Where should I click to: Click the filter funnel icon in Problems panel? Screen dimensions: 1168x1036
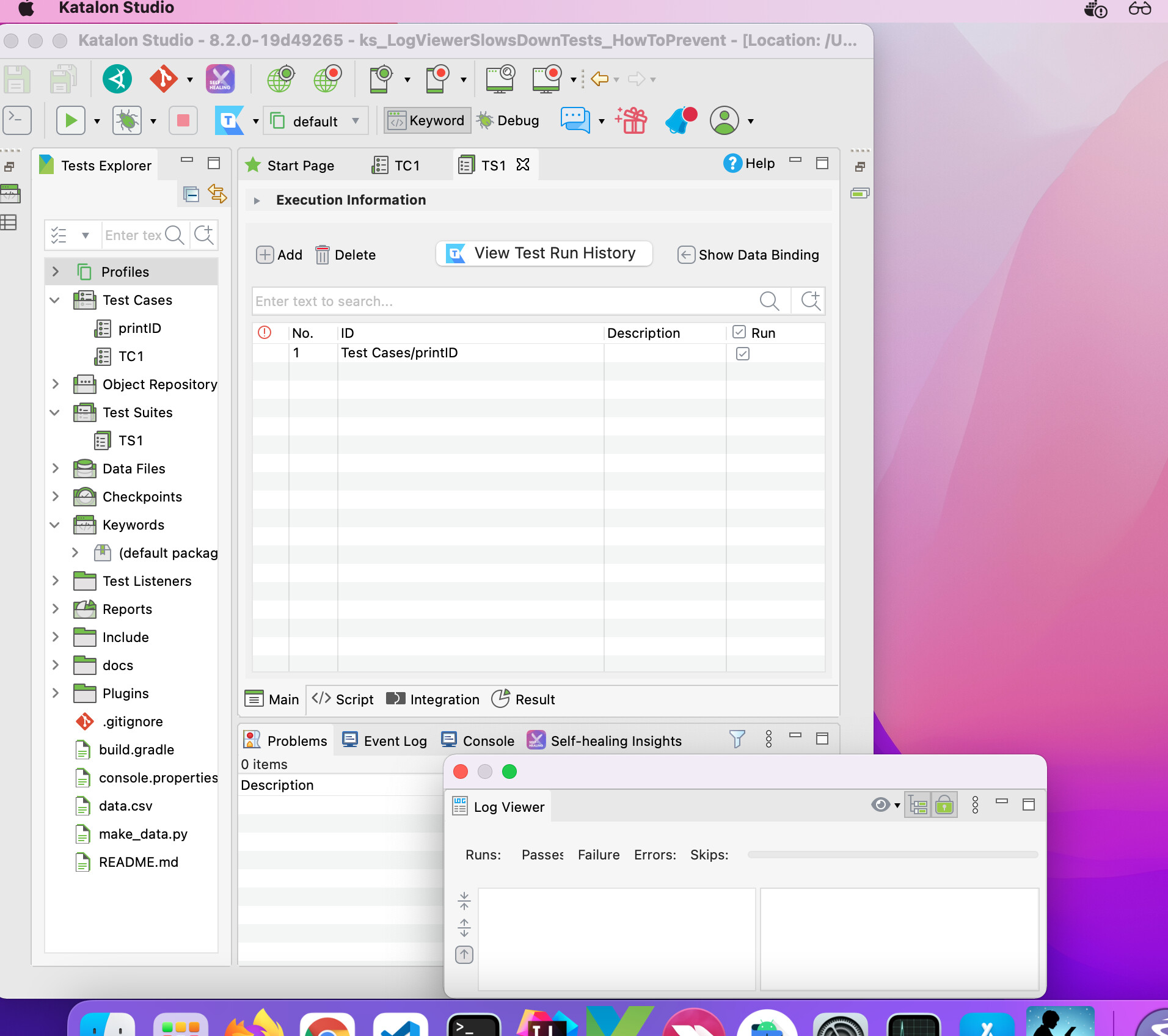pos(737,739)
